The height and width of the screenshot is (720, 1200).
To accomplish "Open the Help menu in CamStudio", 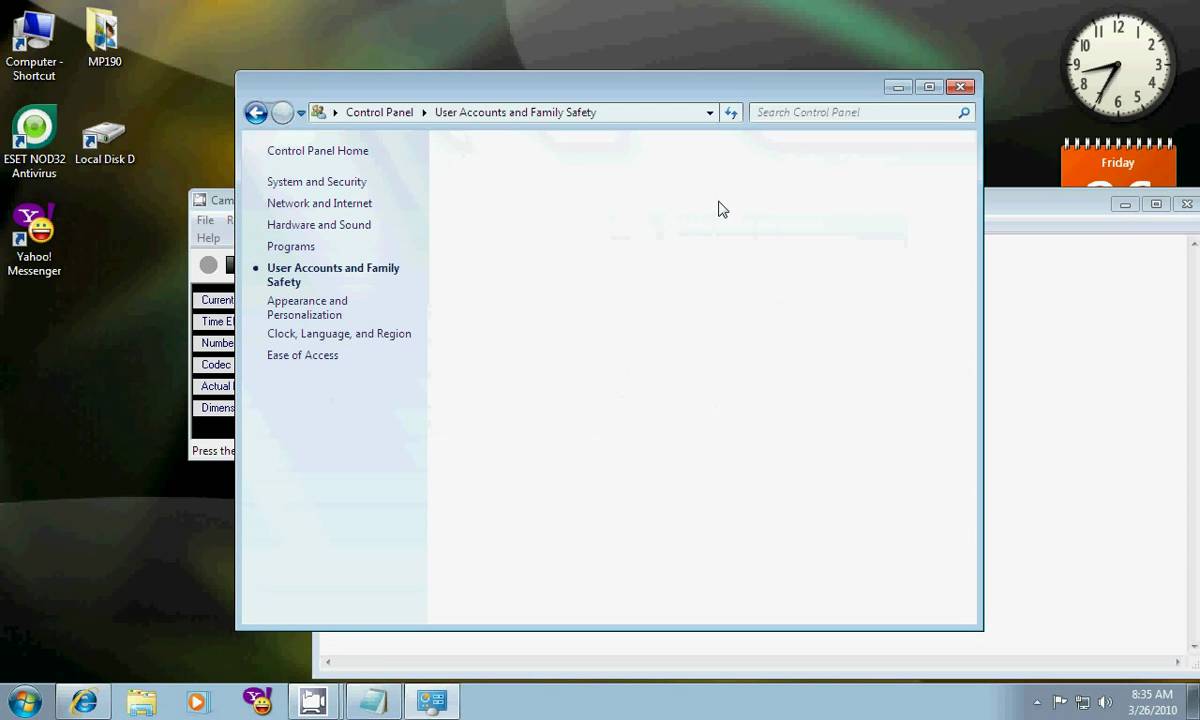I will coord(208,238).
